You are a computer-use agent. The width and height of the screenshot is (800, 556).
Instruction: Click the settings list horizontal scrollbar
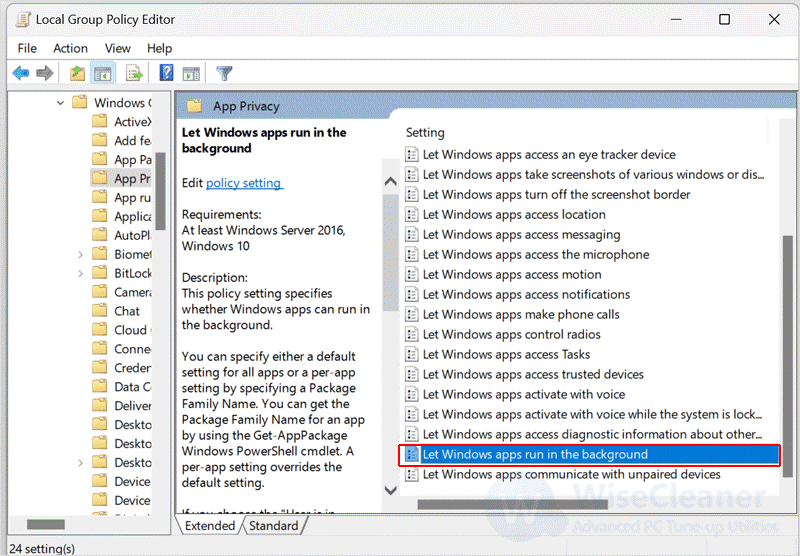pyautogui.click(x=513, y=504)
